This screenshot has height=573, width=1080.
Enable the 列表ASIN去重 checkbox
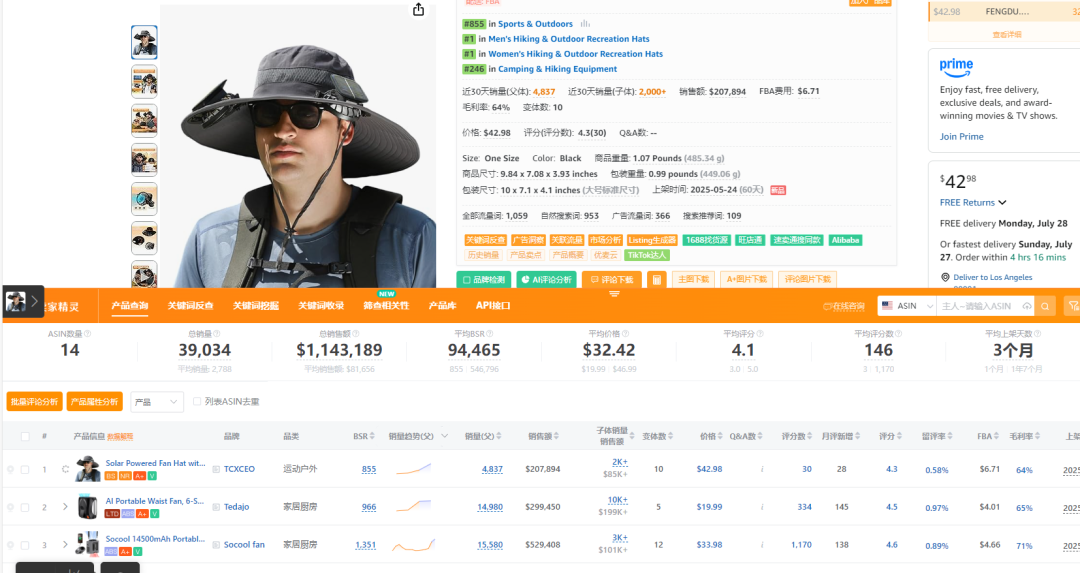coord(197,402)
